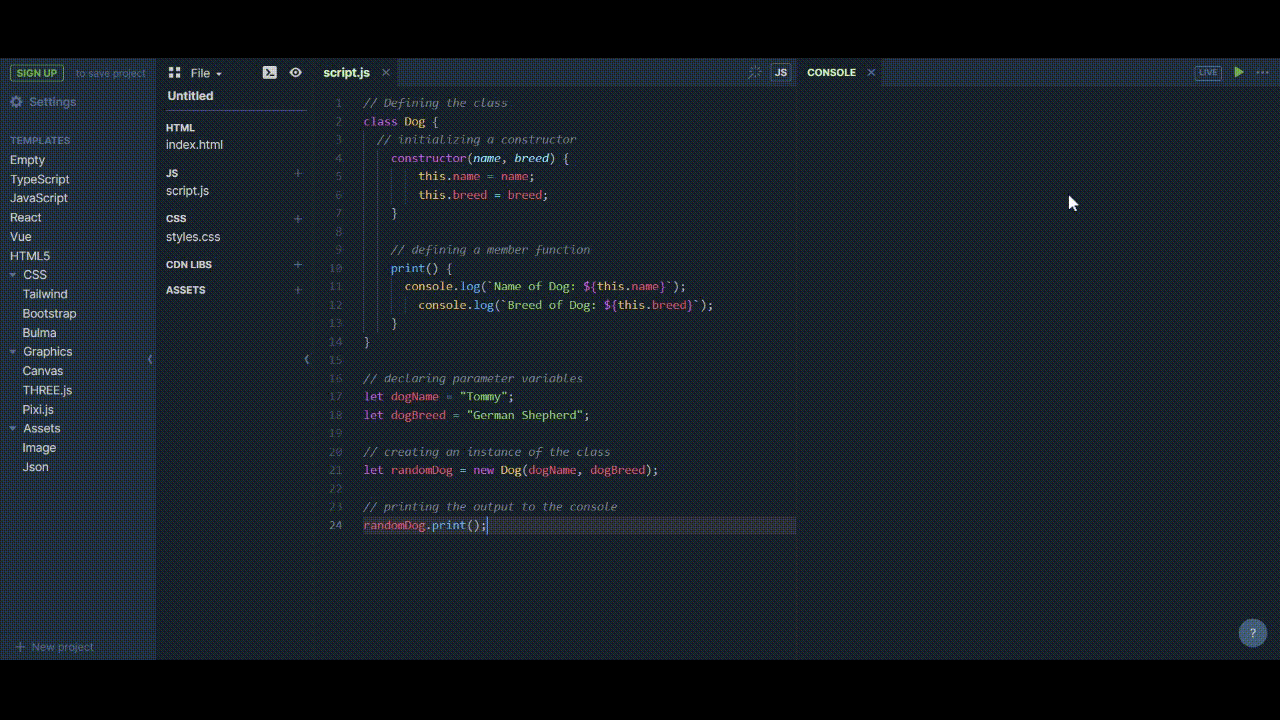Image resolution: width=1280 pixels, height=720 pixels.
Task: Collapse the Graphics templates group
Action: 13,352
